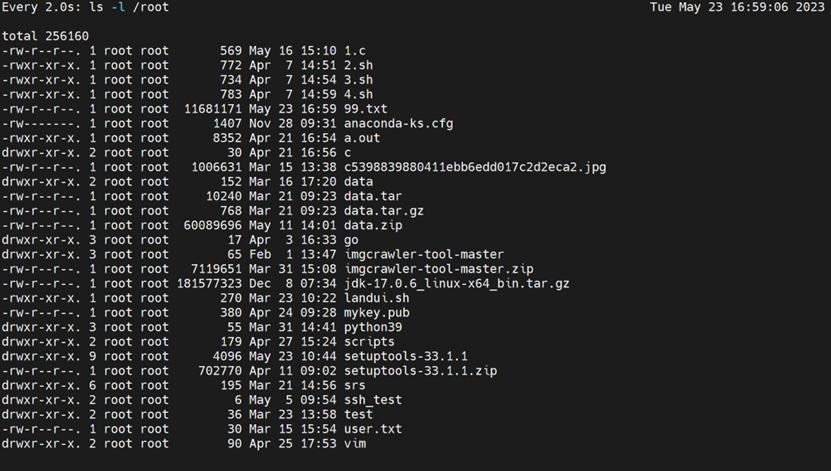Click the setuptools-33.1.1 directory name
831x471 pixels.
click(x=406, y=357)
